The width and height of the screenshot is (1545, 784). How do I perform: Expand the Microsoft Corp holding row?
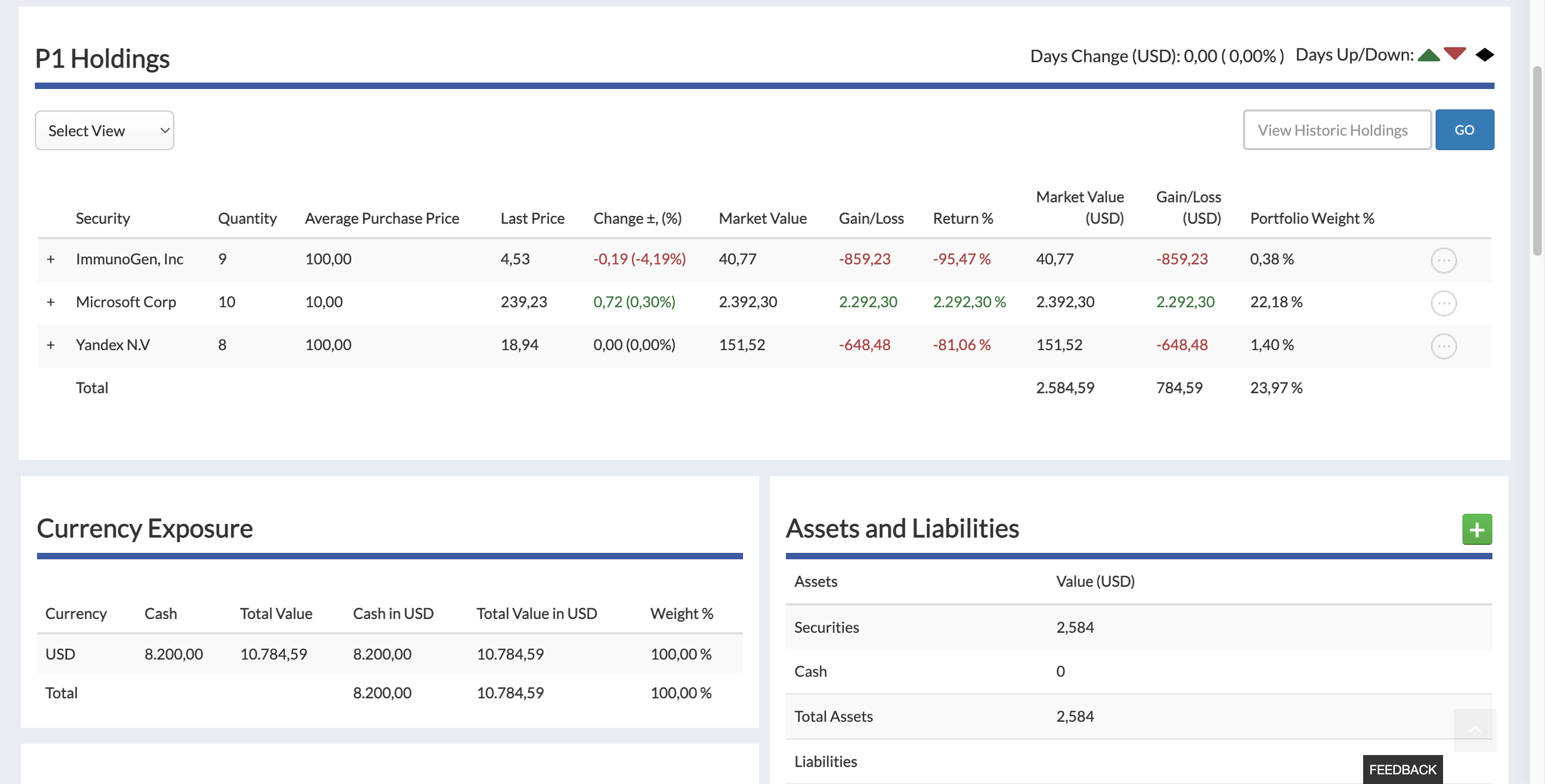[x=51, y=302]
